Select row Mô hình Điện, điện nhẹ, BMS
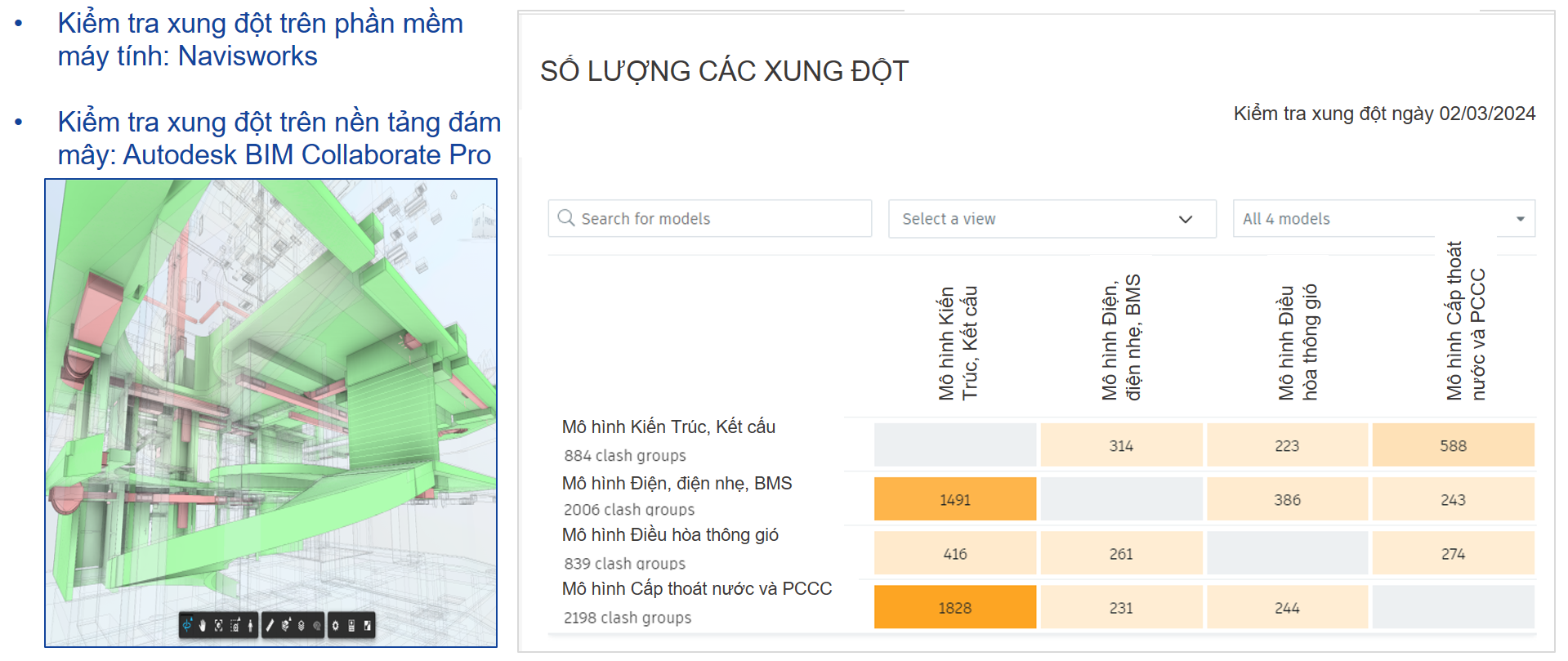 [x=677, y=484]
